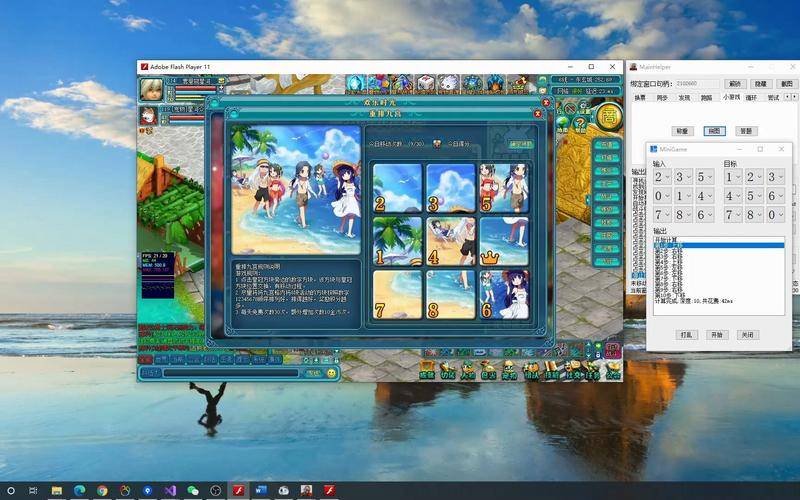This screenshot has height=500, width=800.
Task: Select the pet avatar below the player portrait
Action: point(147,114)
